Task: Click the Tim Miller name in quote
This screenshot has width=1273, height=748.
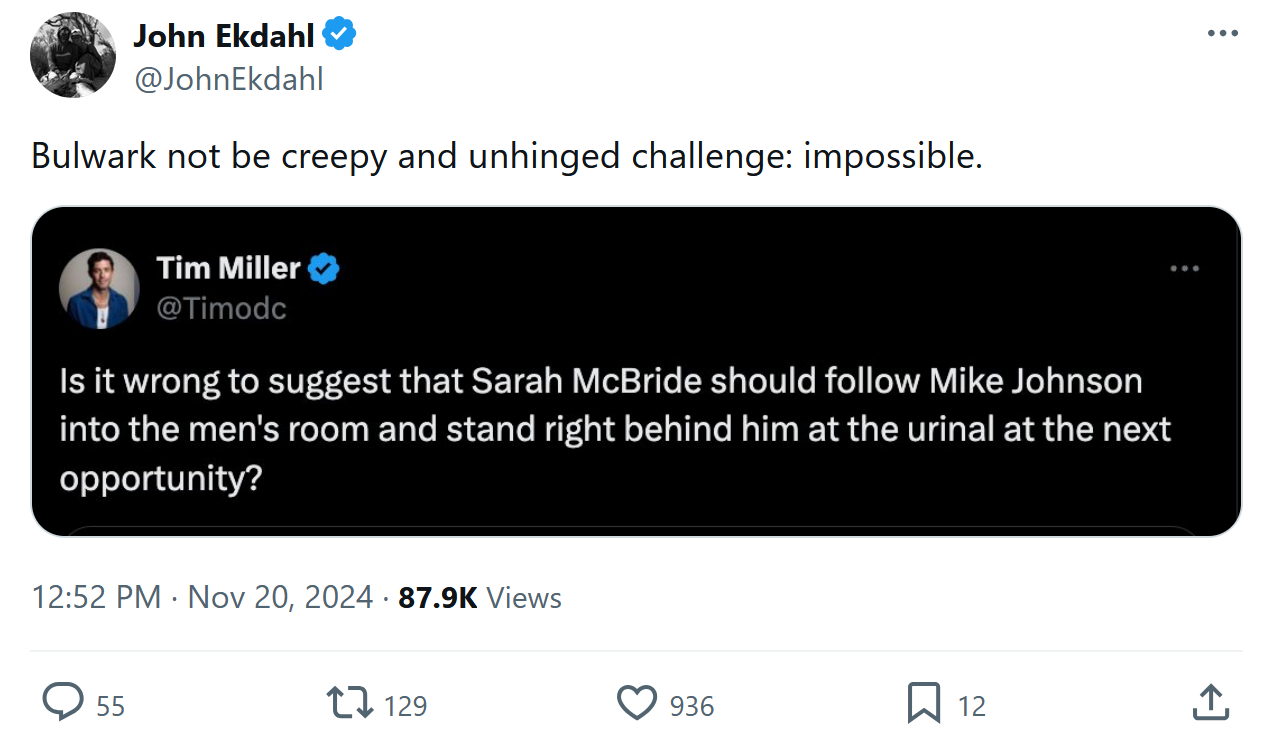Action: (x=228, y=268)
